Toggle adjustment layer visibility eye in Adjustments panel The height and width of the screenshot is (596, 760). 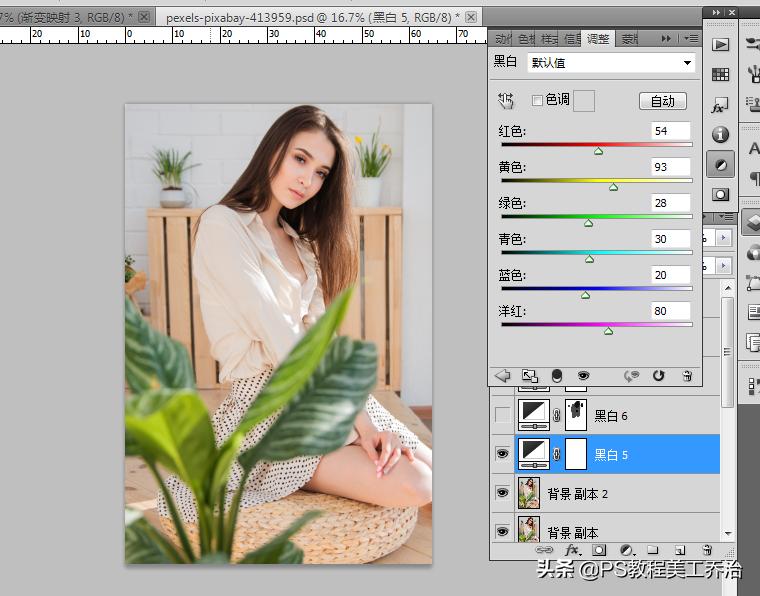click(584, 376)
